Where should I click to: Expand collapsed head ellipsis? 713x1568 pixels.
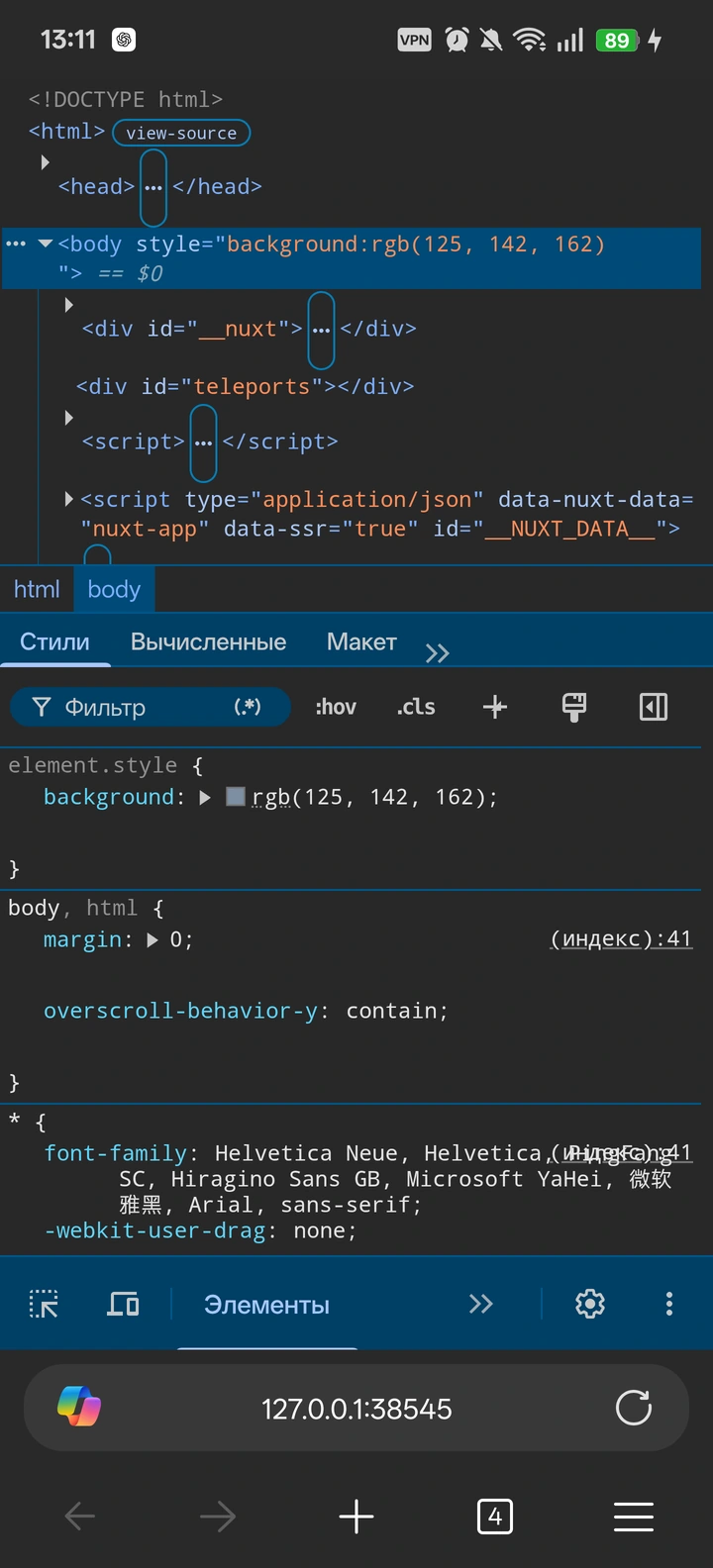pos(153,187)
